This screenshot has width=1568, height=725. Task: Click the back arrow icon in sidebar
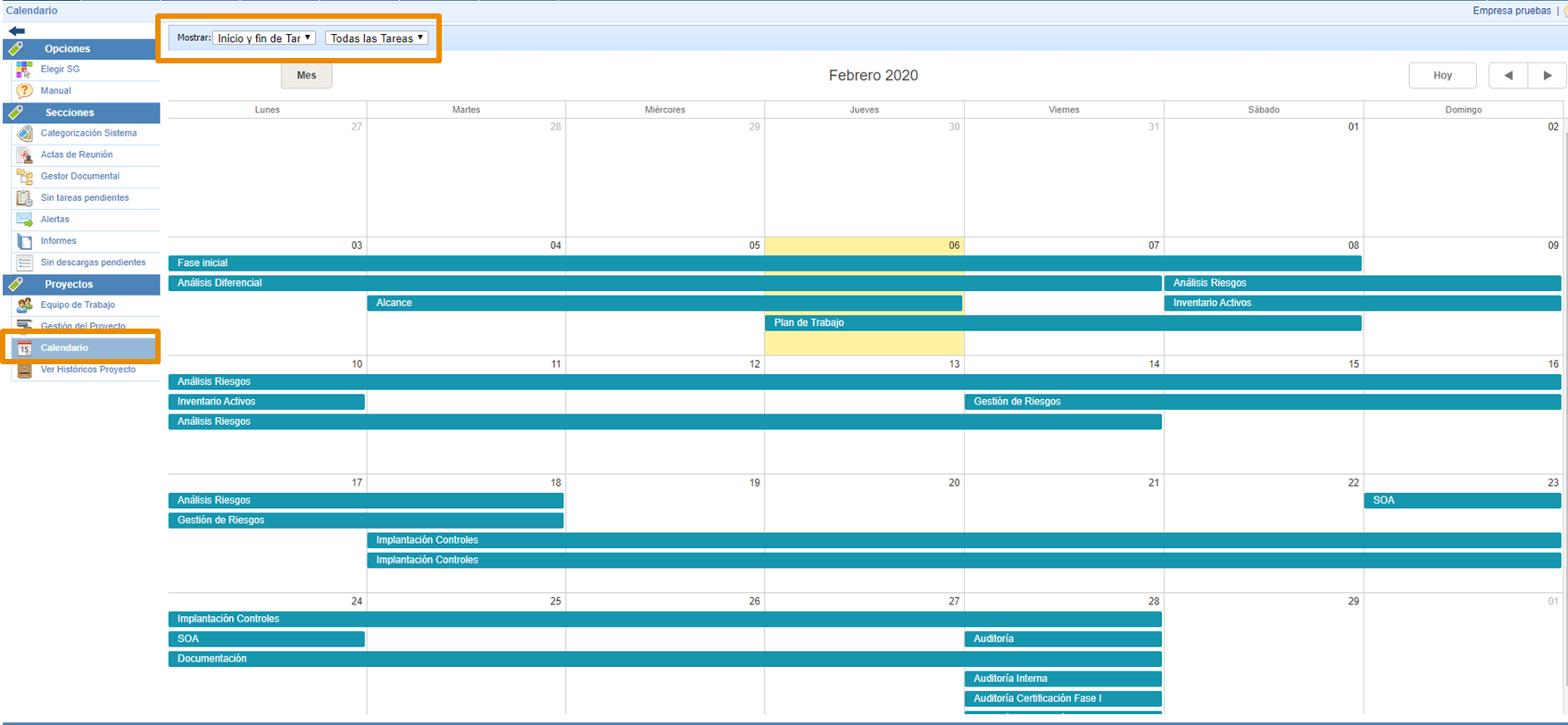pos(17,31)
